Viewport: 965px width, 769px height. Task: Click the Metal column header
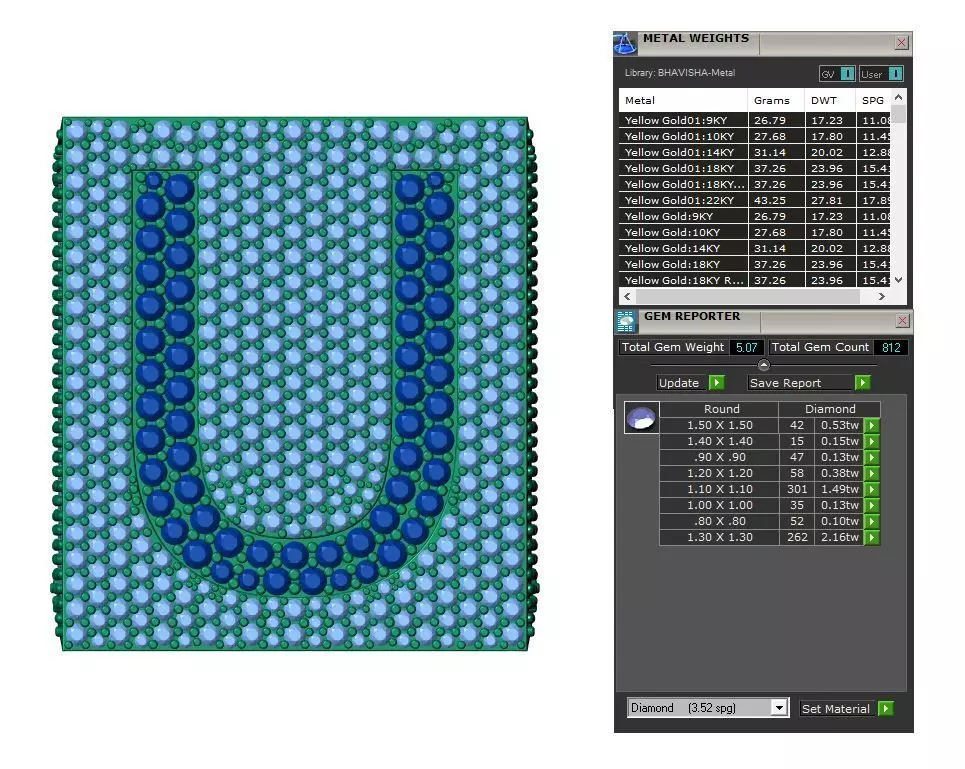(x=683, y=100)
